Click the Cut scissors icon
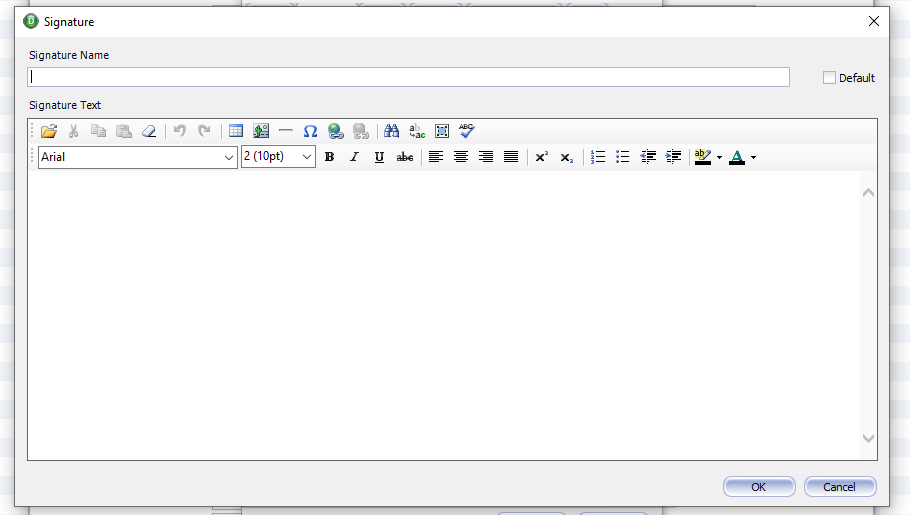The height and width of the screenshot is (515, 910). (74, 131)
